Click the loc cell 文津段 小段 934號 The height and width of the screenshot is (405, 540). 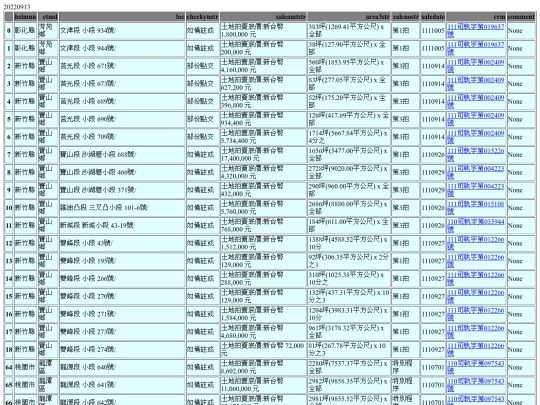point(122,30)
